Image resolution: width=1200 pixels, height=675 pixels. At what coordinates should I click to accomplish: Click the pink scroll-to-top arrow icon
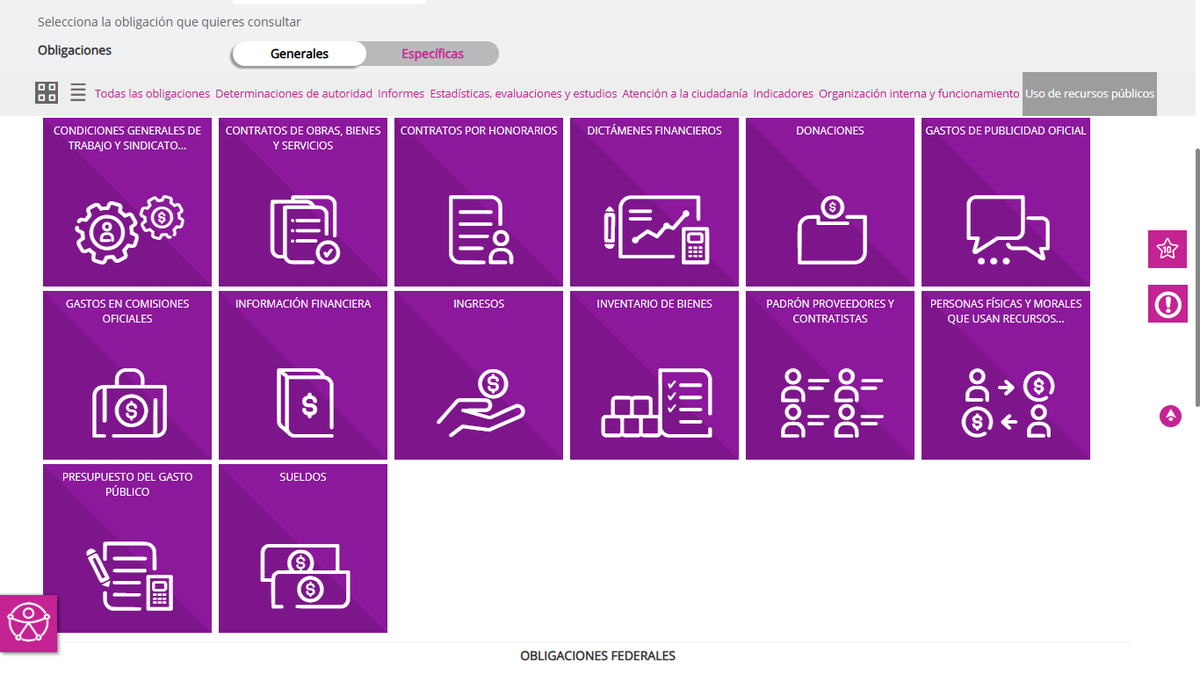tap(1171, 416)
